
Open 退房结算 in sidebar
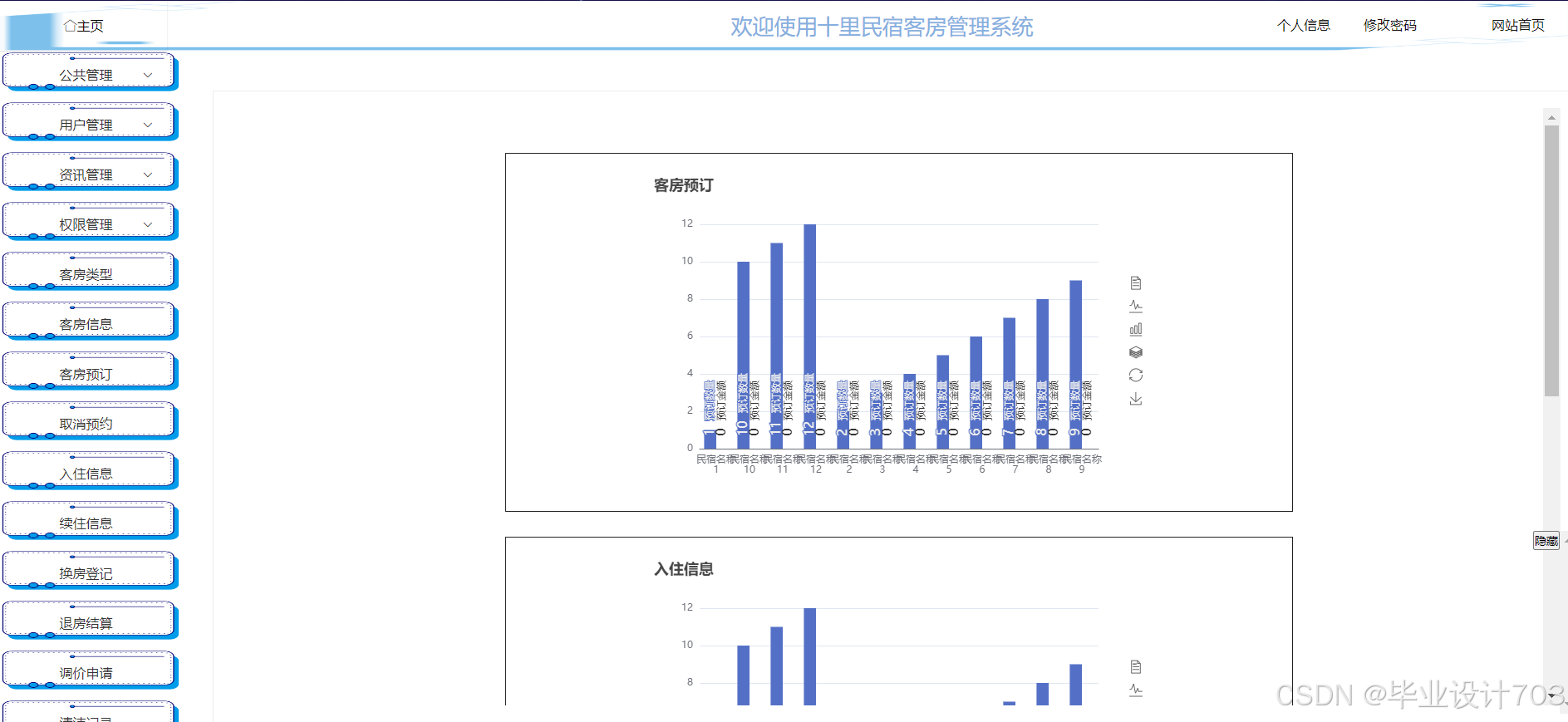90,621
